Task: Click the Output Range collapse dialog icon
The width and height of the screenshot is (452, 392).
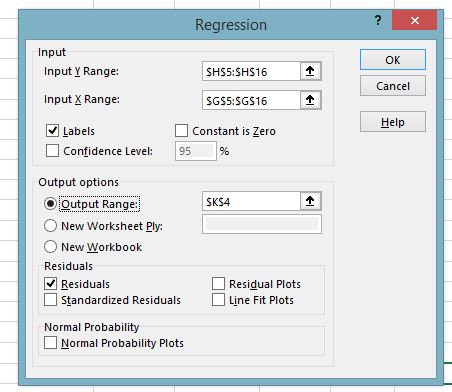Action: [310, 201]
